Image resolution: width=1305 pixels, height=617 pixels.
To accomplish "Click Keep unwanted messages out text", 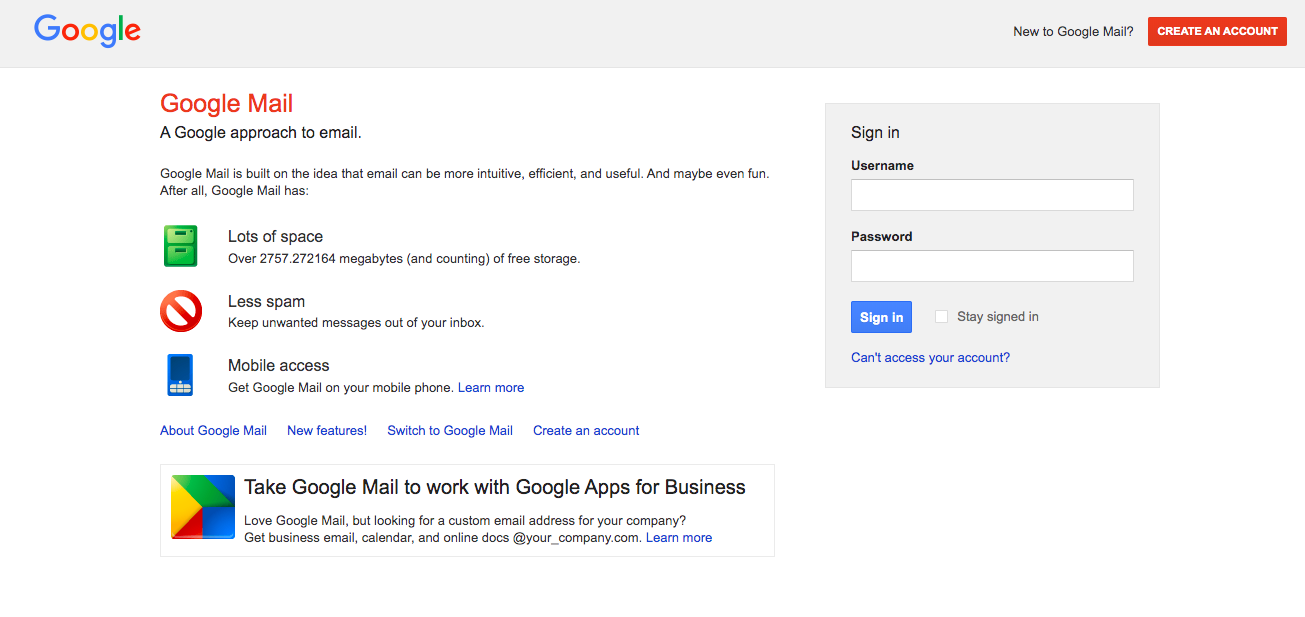I will point(356,323).
